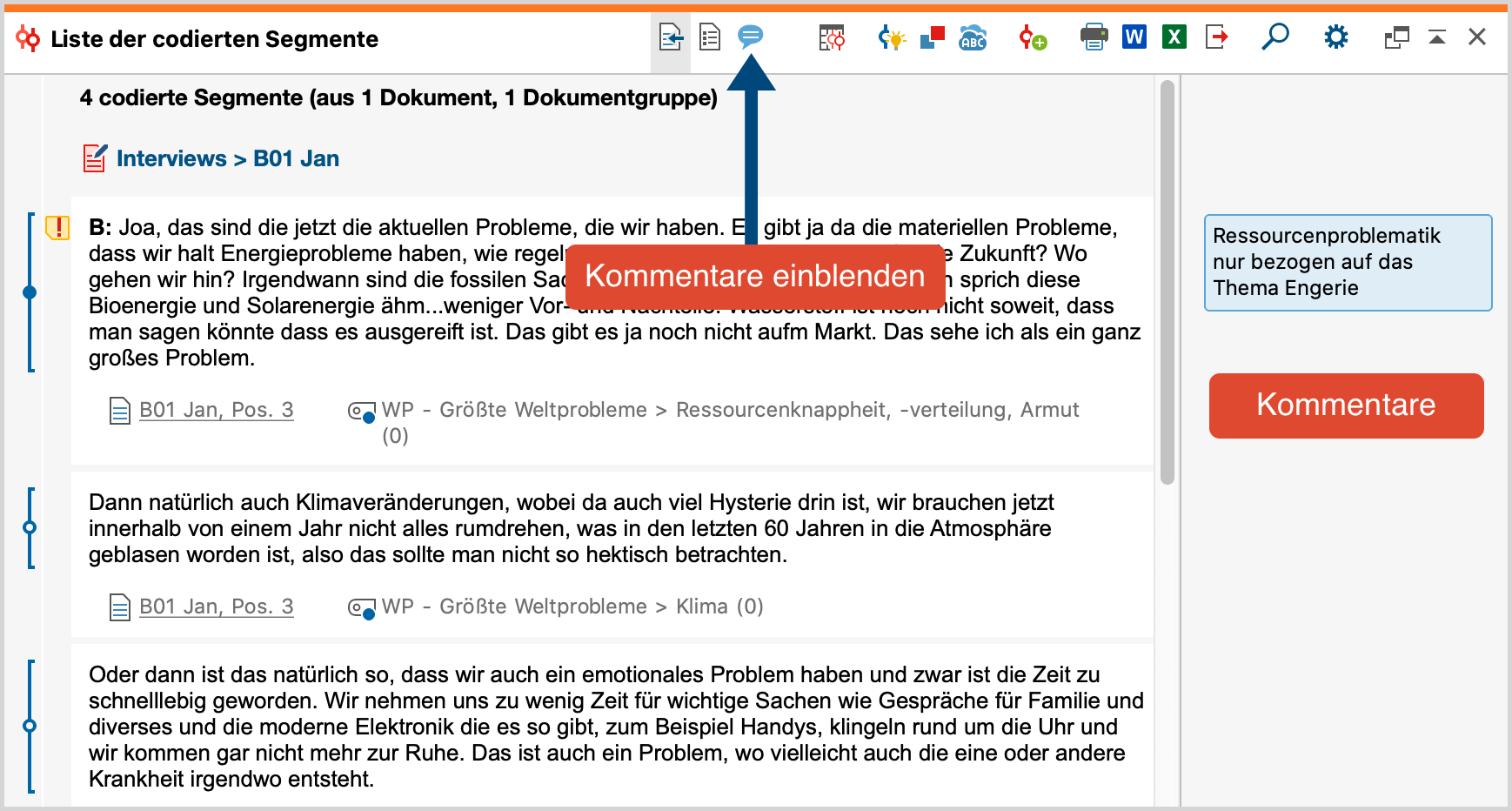This screenshot has height=811, width=1512.
Task: Click the vertical scrollbar of the segment list
Action: [1167, 283]
